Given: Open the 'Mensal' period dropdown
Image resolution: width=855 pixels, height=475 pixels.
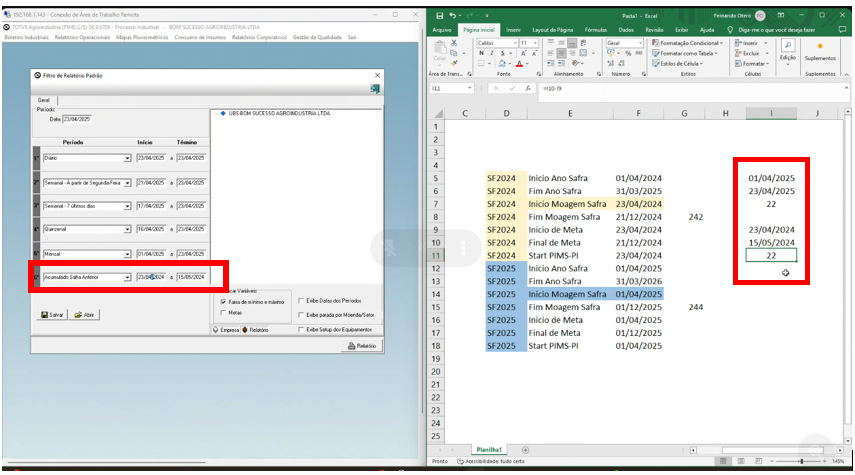Looking at the screenshot, I should pyautogui.click(x=127, y=254).
